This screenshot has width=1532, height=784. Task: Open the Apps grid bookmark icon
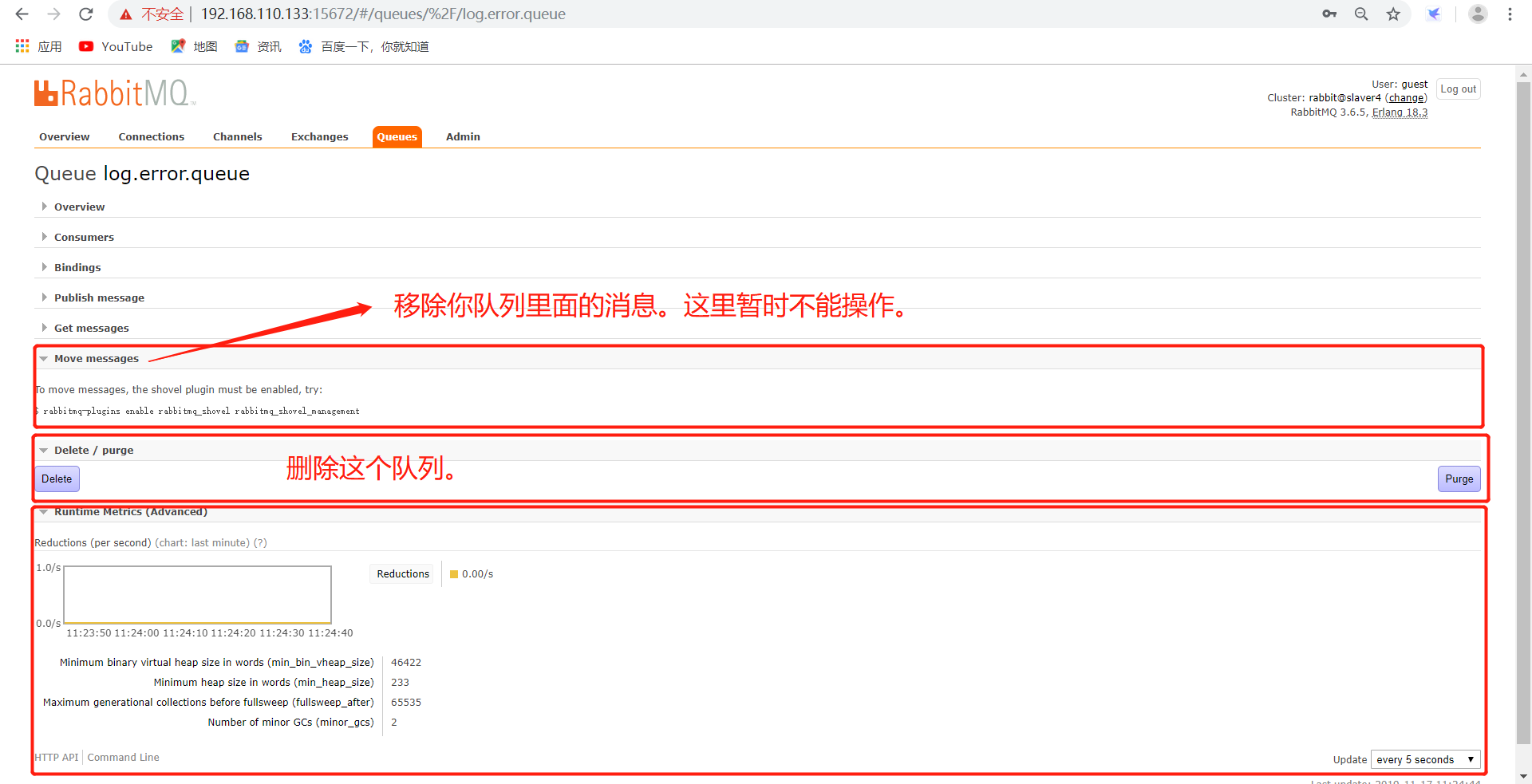pos(22,46)
